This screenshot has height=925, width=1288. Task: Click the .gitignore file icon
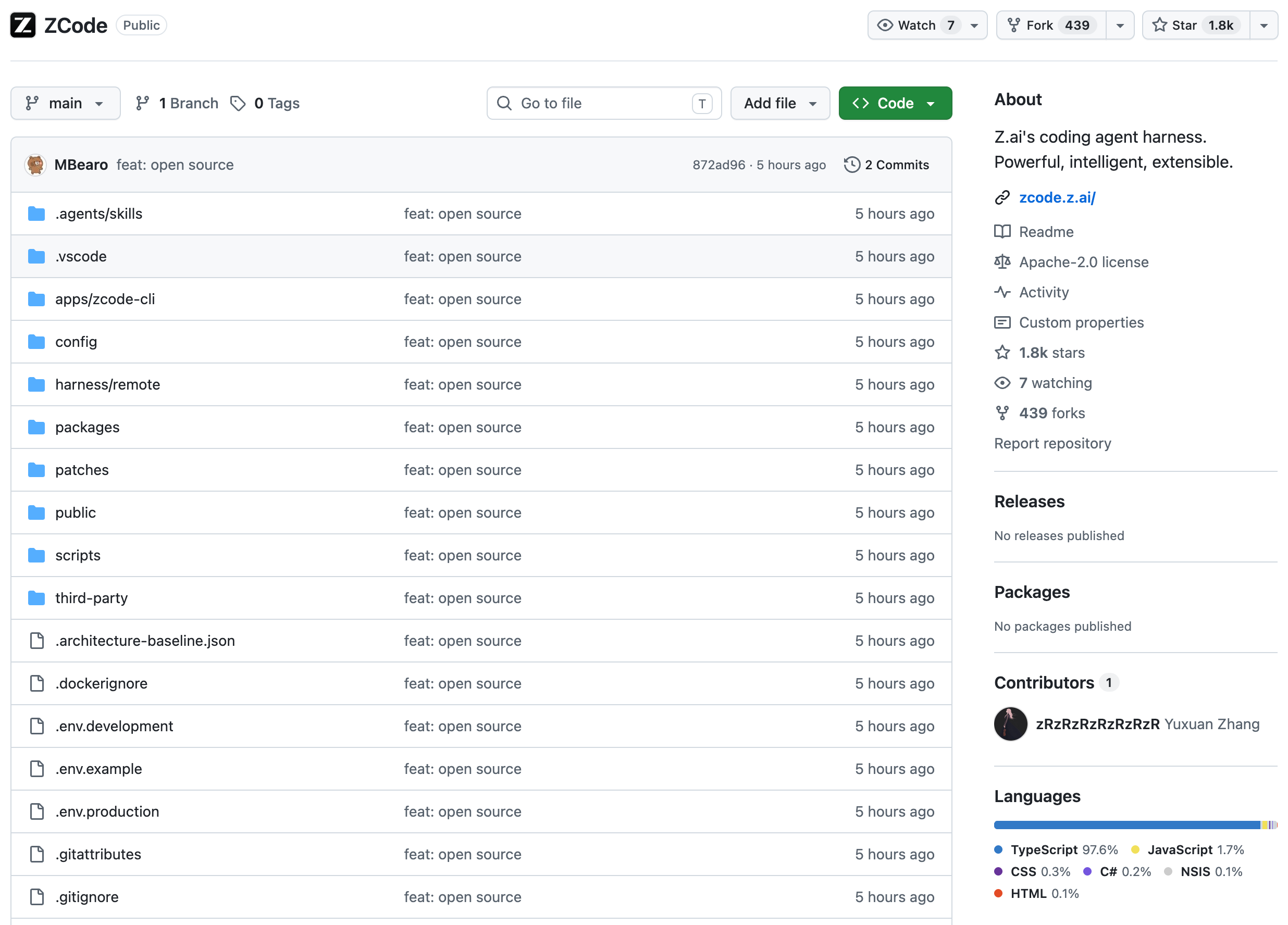coord(37,896)
